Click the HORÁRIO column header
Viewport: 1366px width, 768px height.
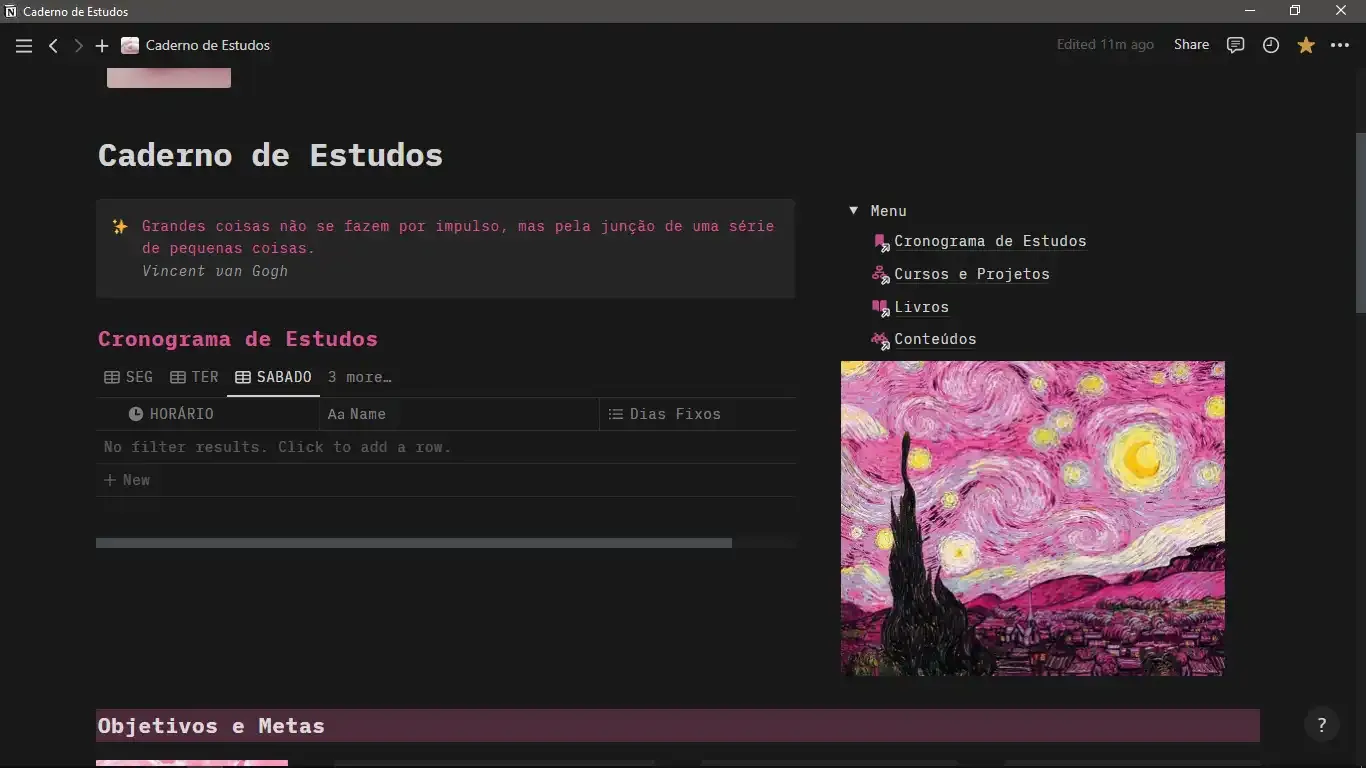(x=208, y=414)
